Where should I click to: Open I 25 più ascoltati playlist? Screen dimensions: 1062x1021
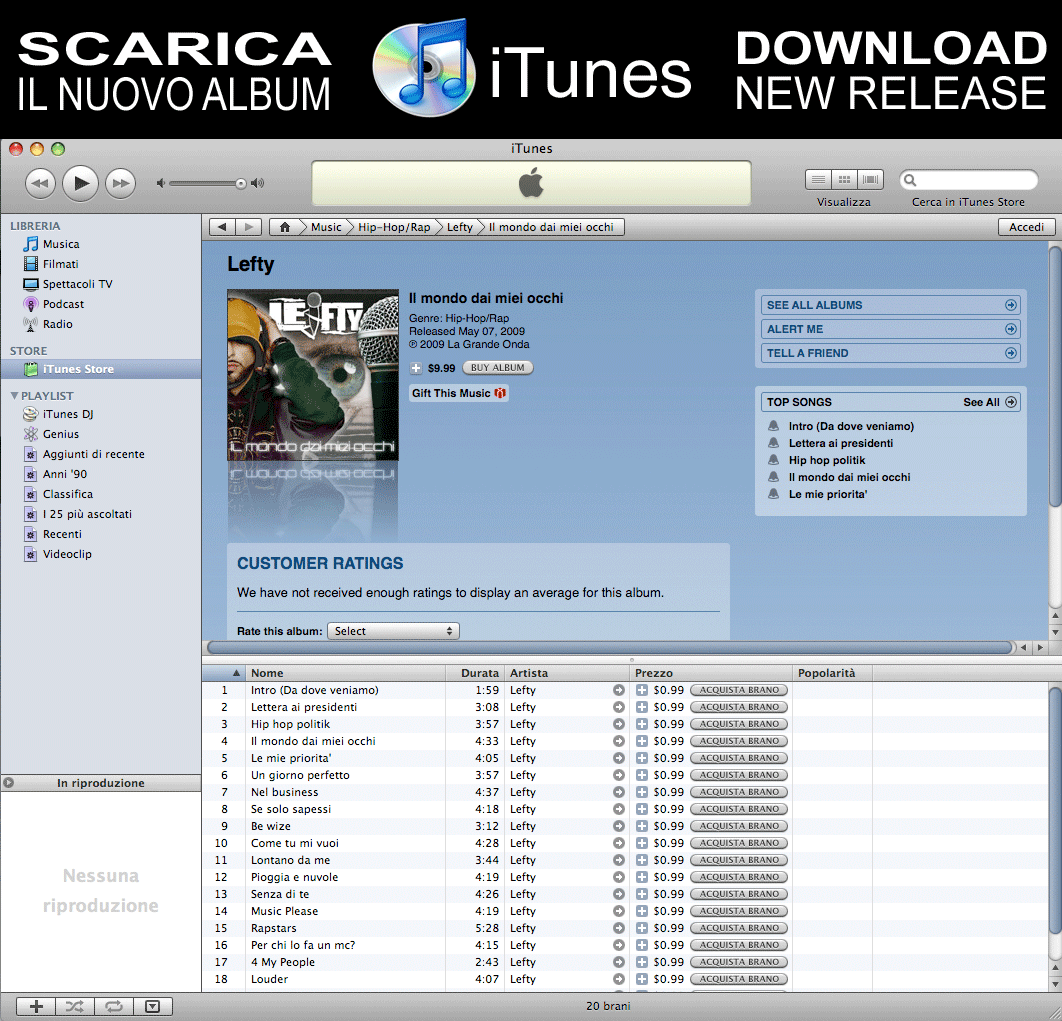87,514
